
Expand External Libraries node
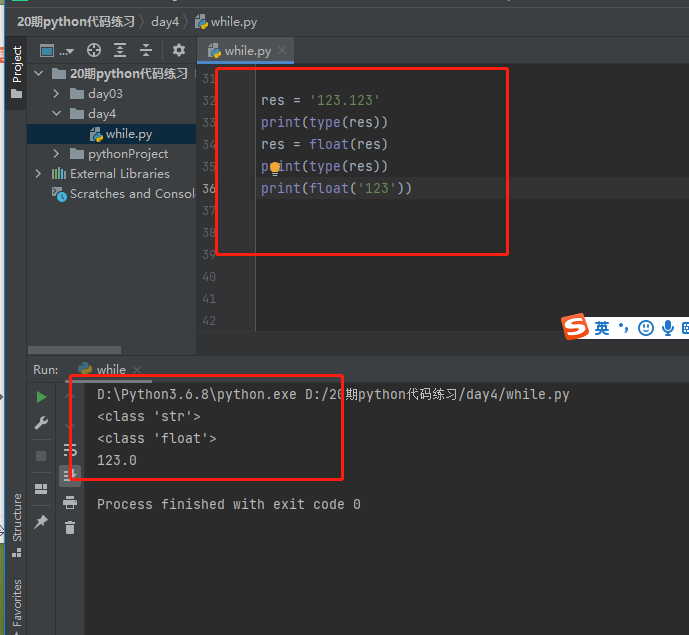(x=38, y=174)
